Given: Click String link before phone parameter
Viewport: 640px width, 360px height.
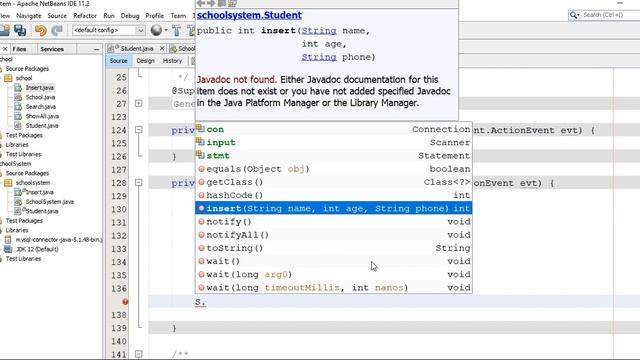Looking at the screenshot, I should click(x=319, y=57).
